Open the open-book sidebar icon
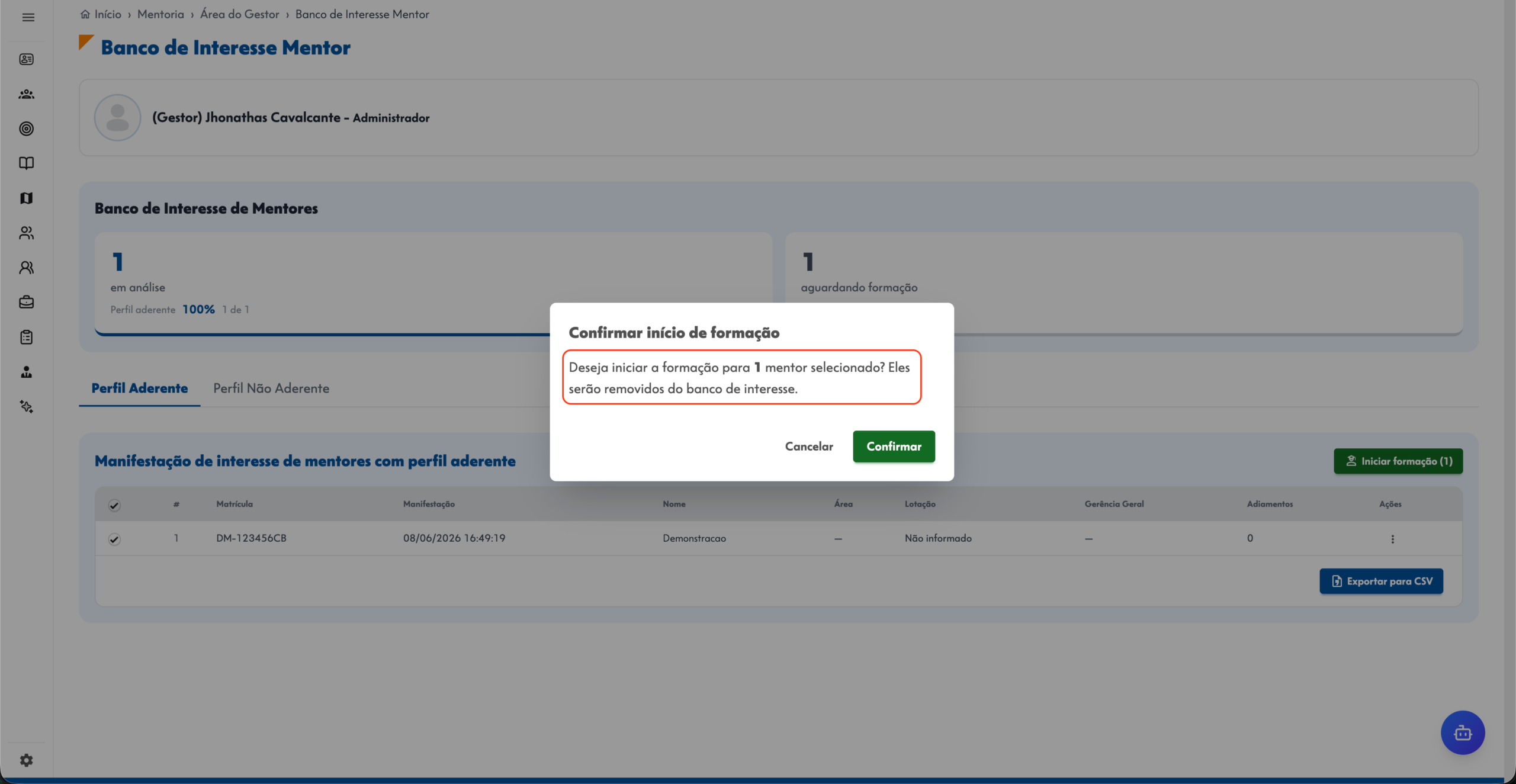 [27, 163]
